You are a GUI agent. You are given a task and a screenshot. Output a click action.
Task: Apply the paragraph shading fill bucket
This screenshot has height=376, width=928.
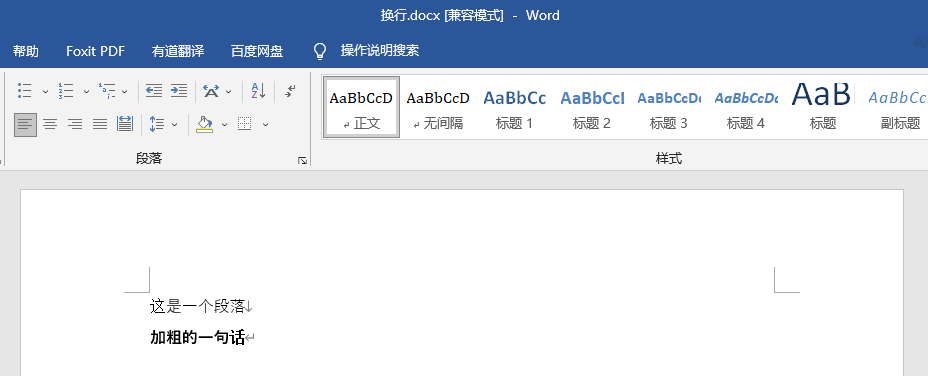pyautogui.click(x=205, y=124)
